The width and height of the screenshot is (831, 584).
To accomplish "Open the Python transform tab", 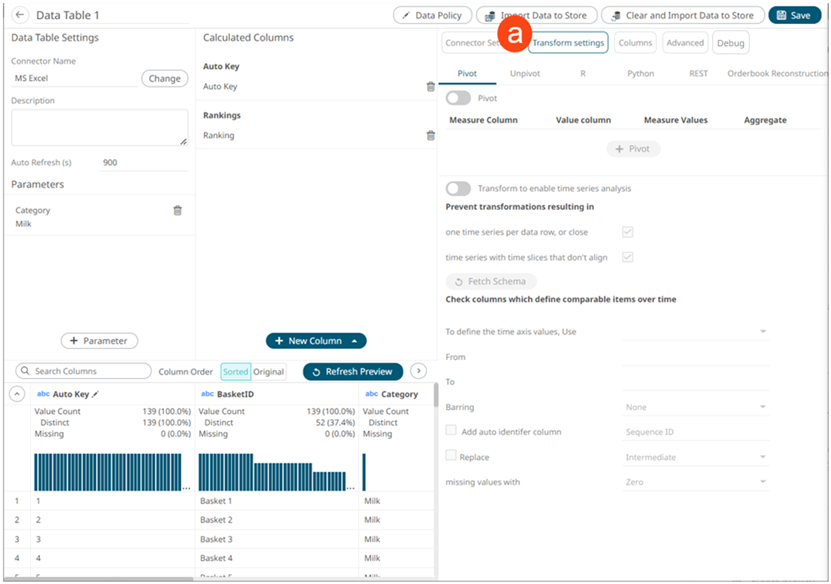I will 641,73.
